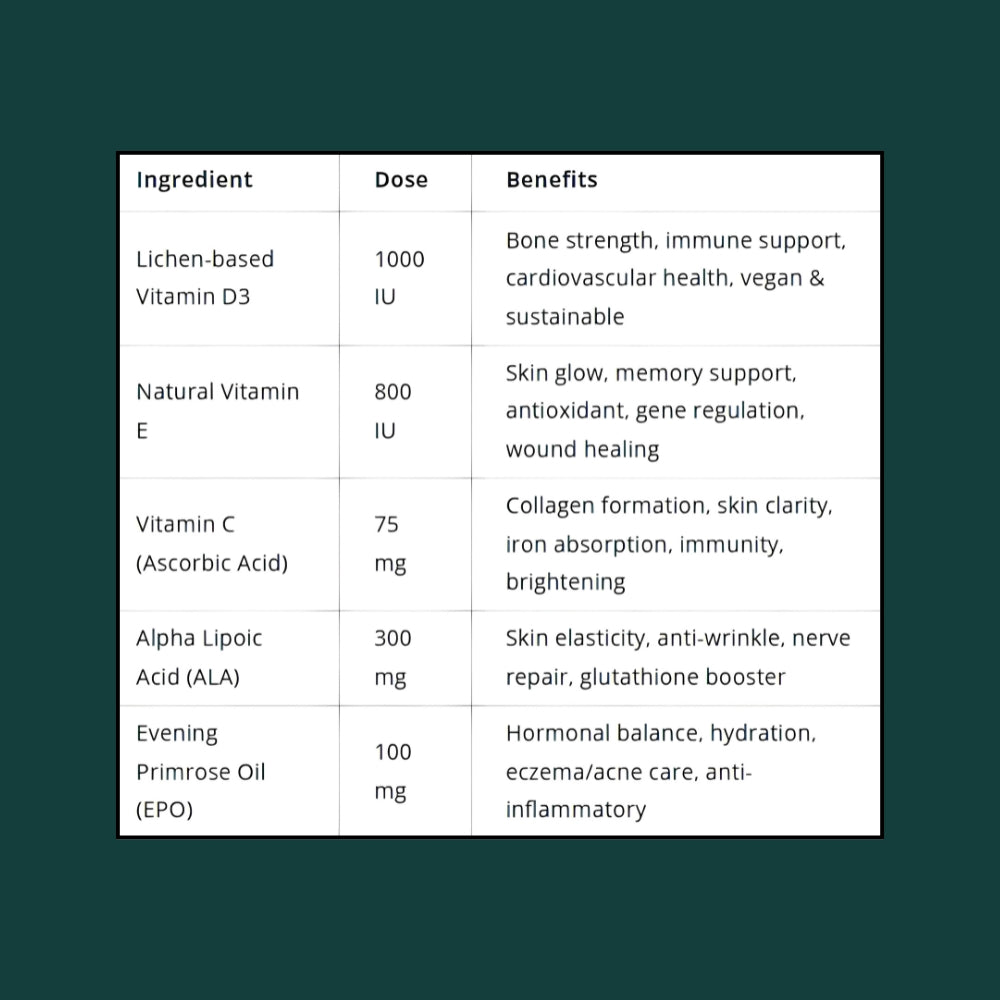
Task: Select the Lichen-based Vitamin D3 cell
Action: coord(205,278)
